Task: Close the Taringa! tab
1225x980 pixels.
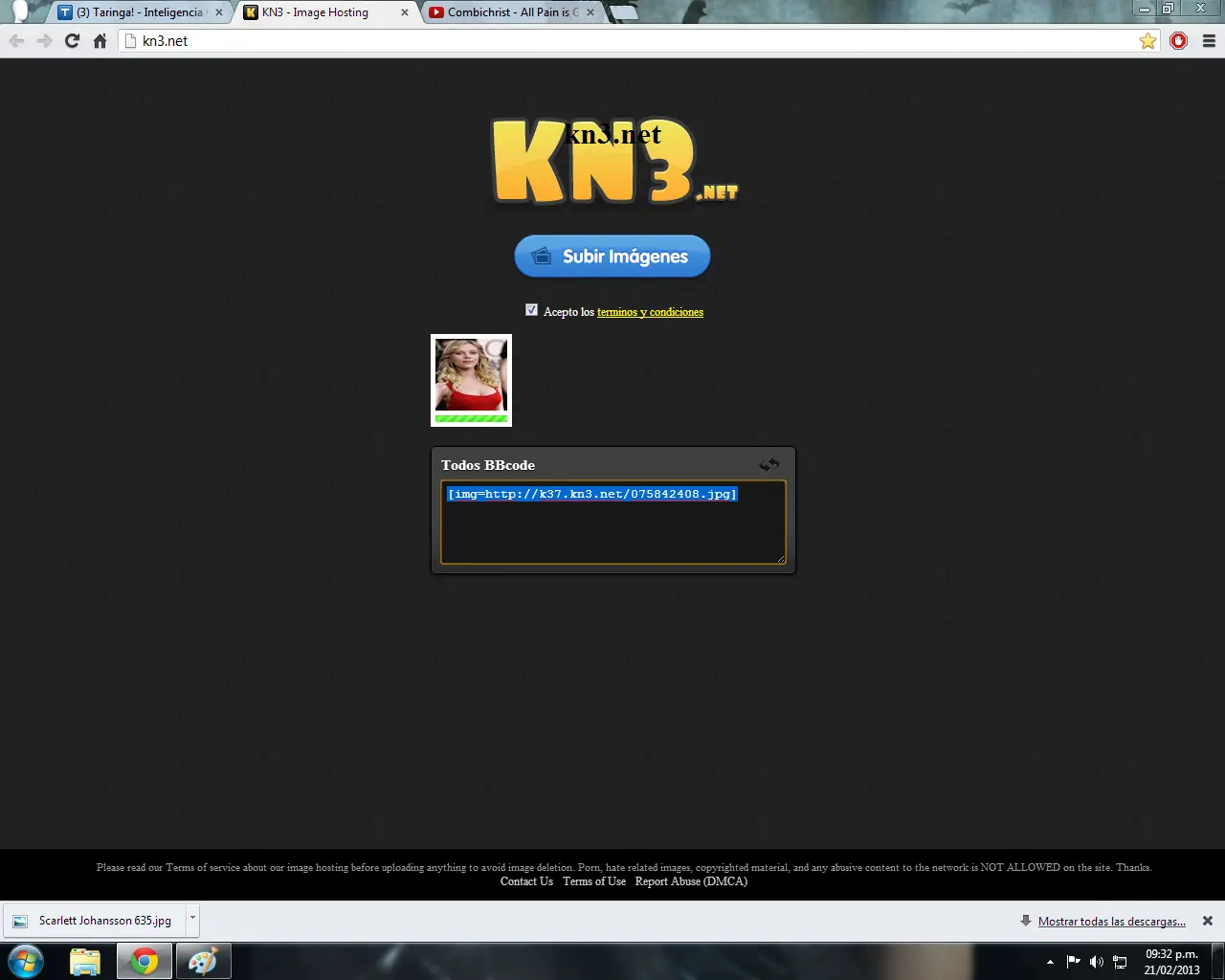Action: tap(219, 12)
